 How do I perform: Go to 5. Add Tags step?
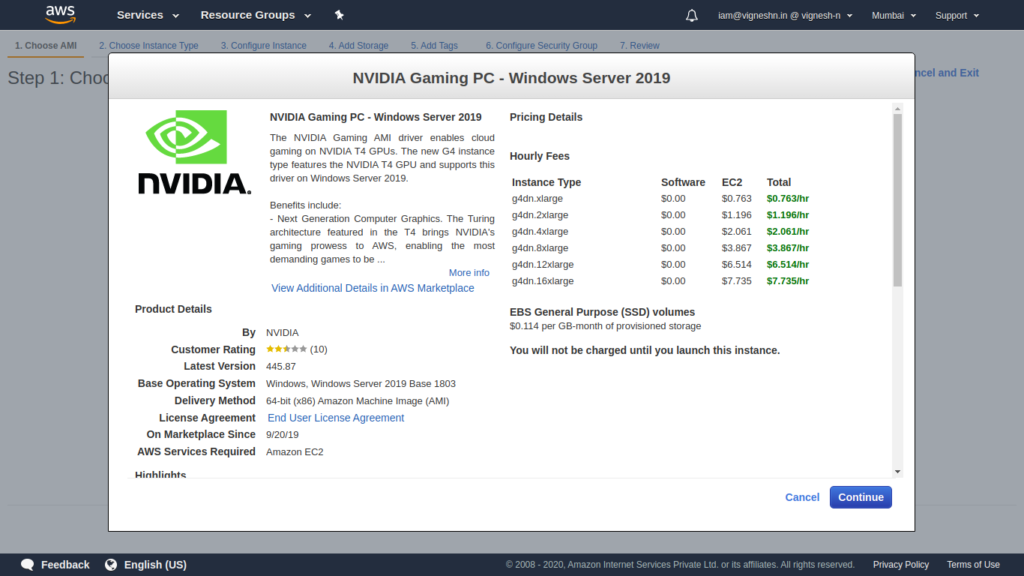click(434, 46)
